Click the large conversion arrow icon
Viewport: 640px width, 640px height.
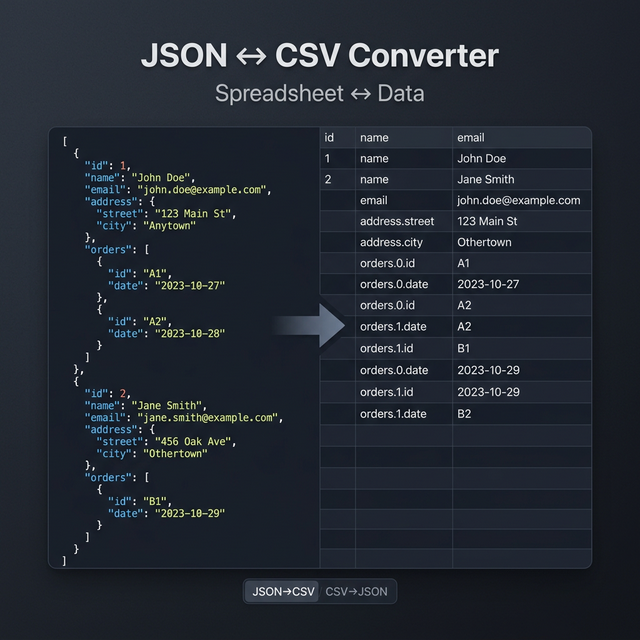tap(309, 325)
